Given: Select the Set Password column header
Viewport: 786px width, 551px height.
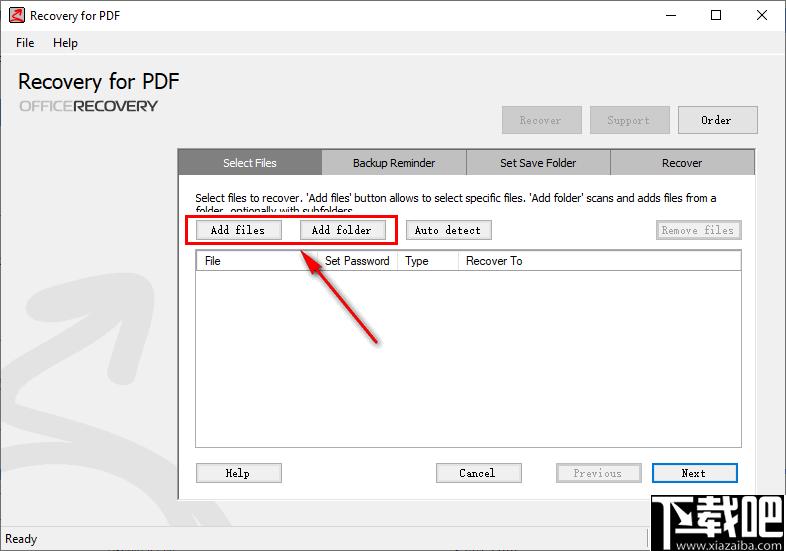Looking at the screenshot, I should pyautogui.click(x=357, y=261).
